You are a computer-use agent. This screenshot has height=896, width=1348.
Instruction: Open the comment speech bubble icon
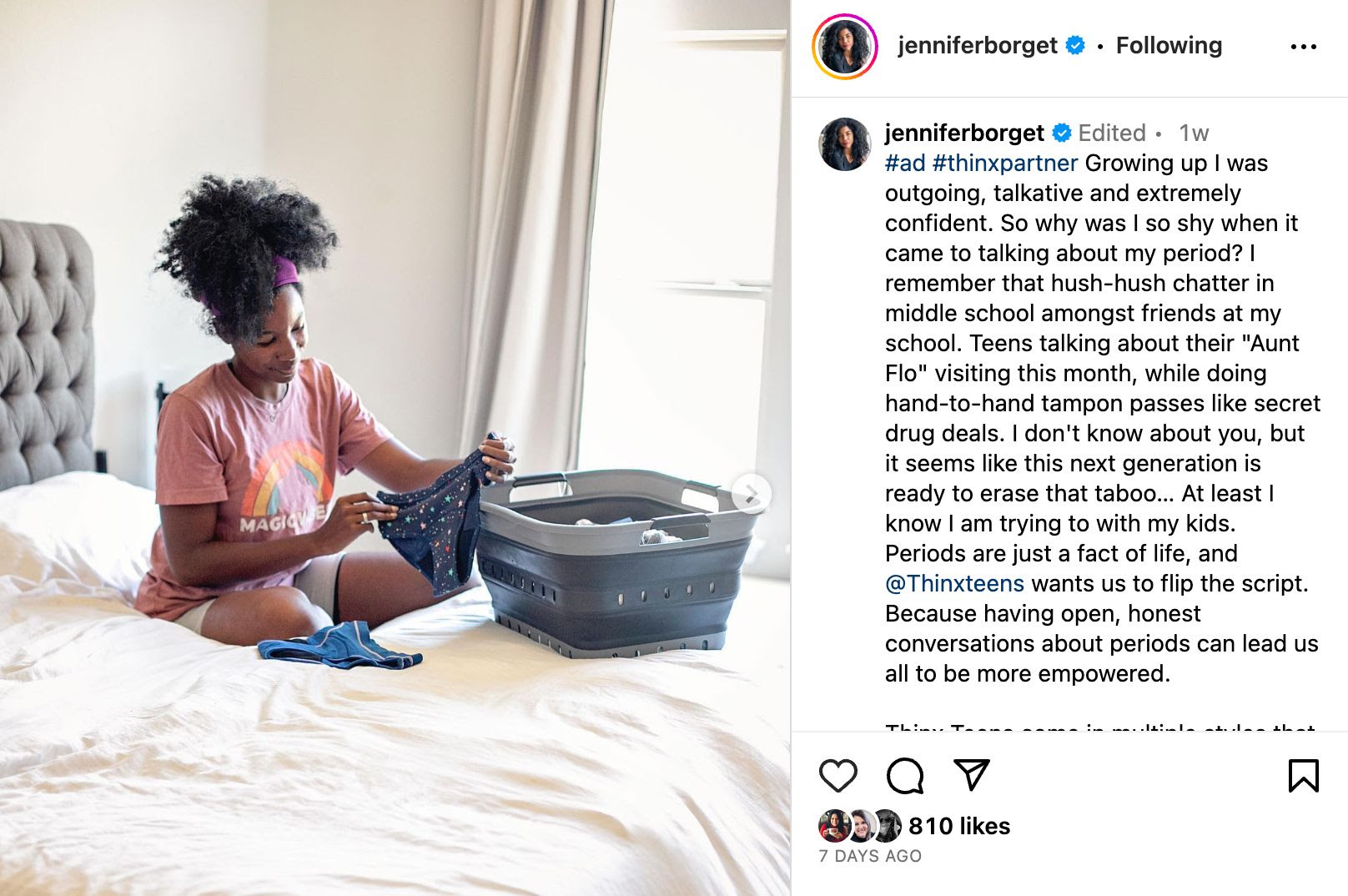[x=905, y=776]
